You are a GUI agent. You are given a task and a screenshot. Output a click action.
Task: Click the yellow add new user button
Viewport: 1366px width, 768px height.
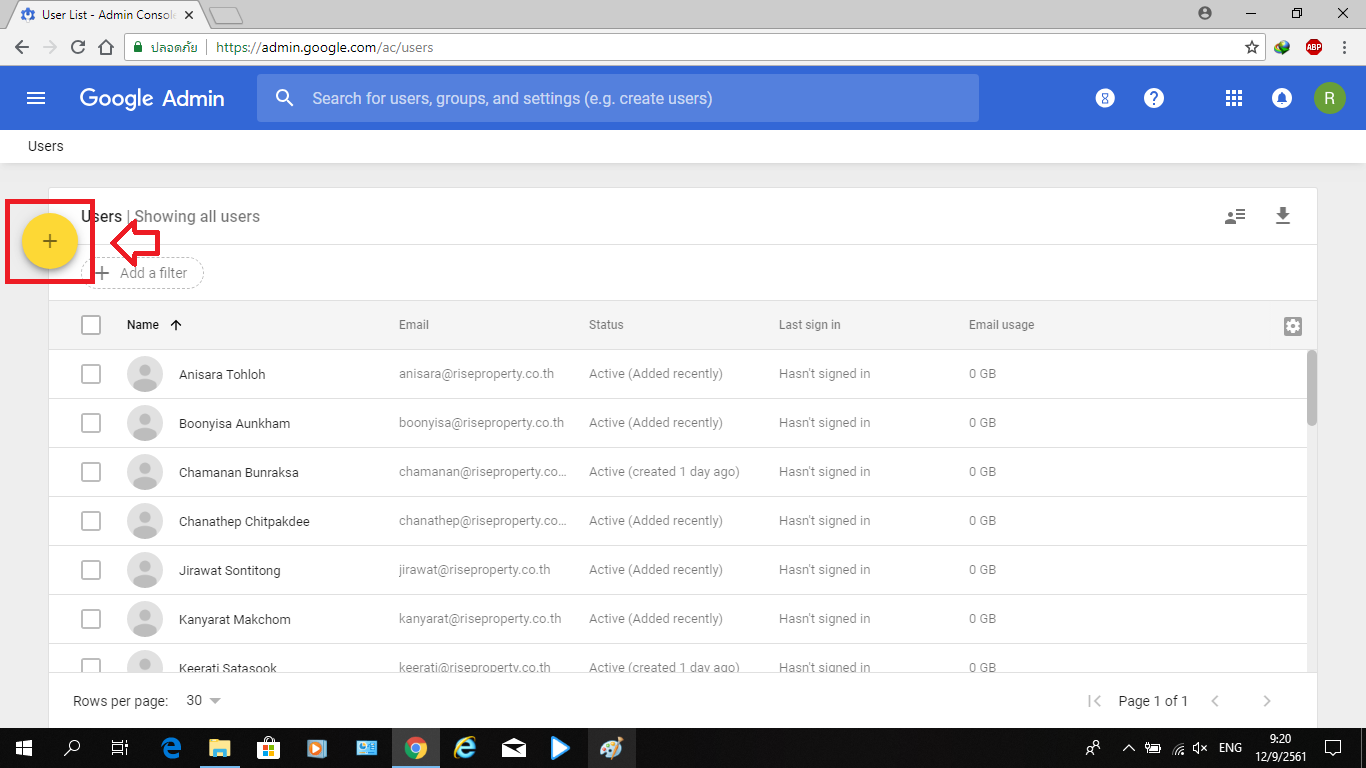[50, 241]
